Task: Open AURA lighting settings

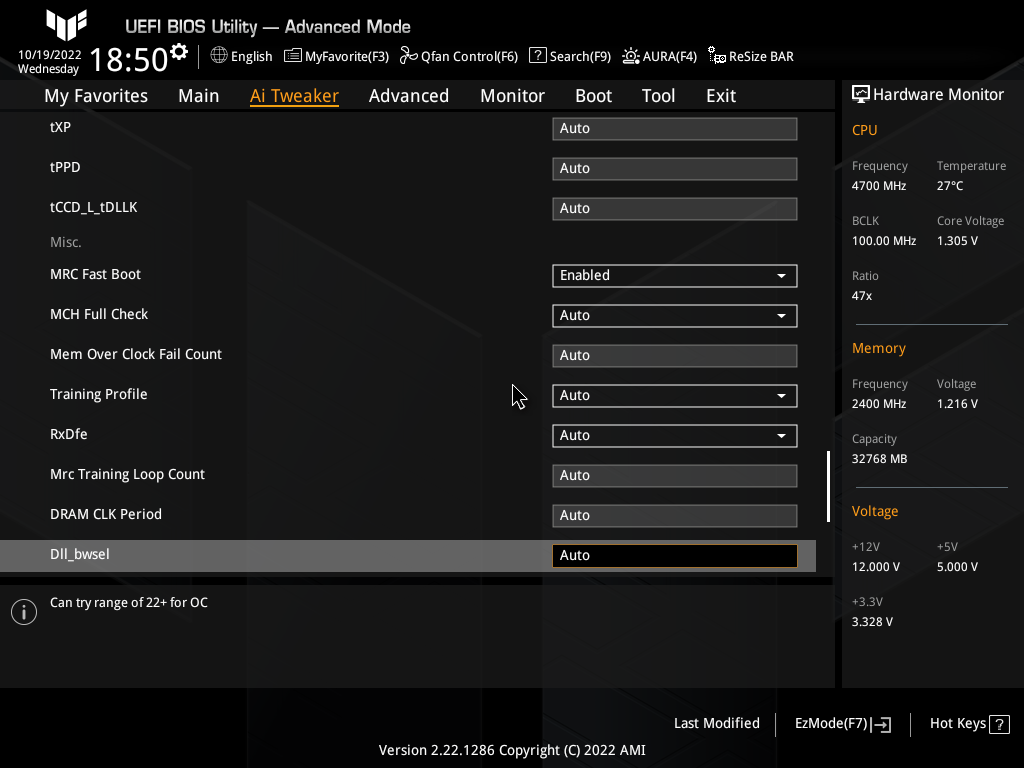Action: (x=659, y=56)
